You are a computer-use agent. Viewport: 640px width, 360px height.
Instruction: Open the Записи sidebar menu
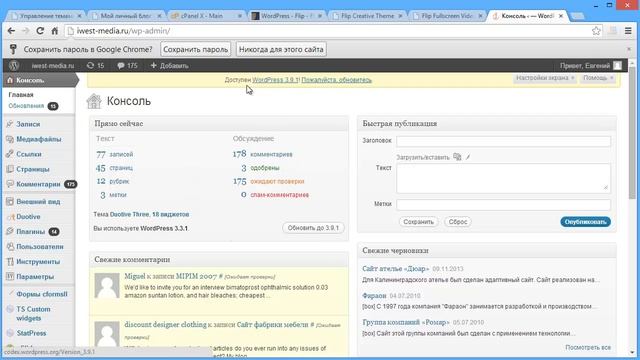[x=28, y=124]
